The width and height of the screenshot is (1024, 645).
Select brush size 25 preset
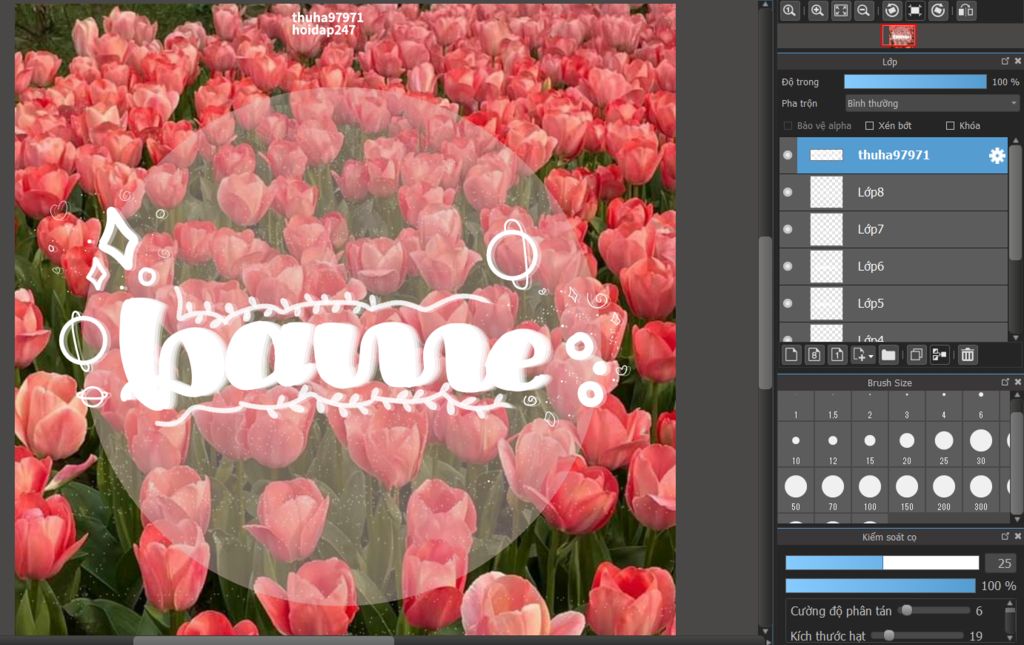[944, 445]
